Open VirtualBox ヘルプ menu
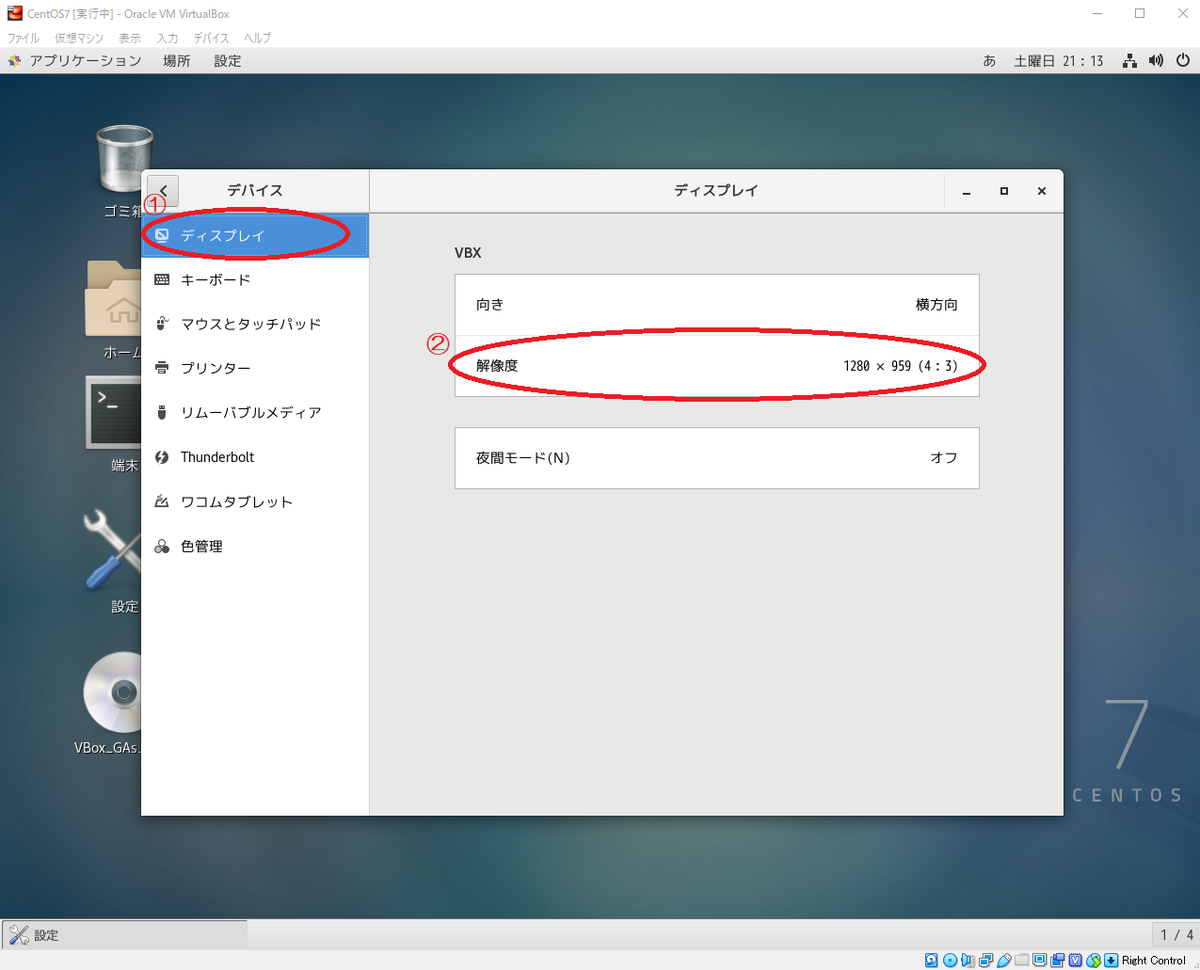 coord(258,38)
